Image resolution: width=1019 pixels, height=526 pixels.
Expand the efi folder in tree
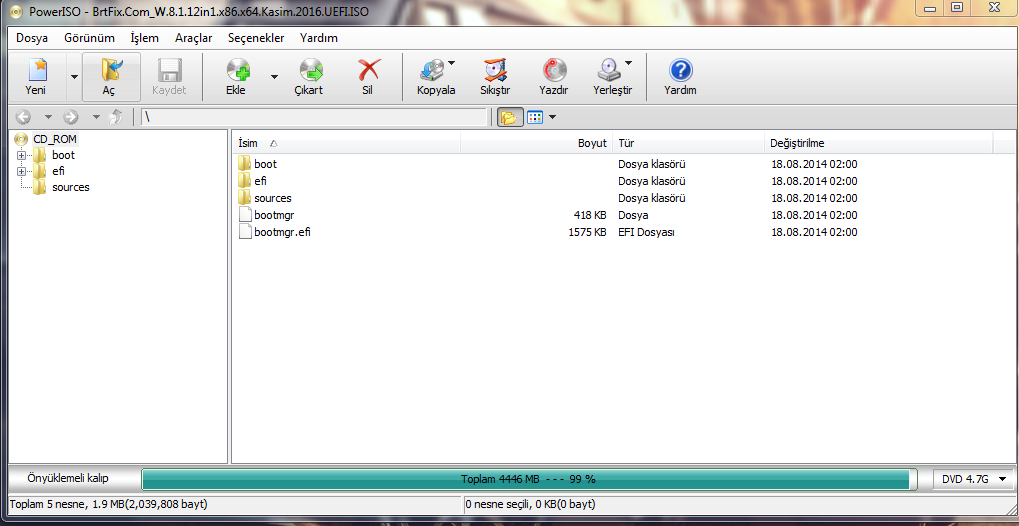pyautogui.click(x=21, y=172)
